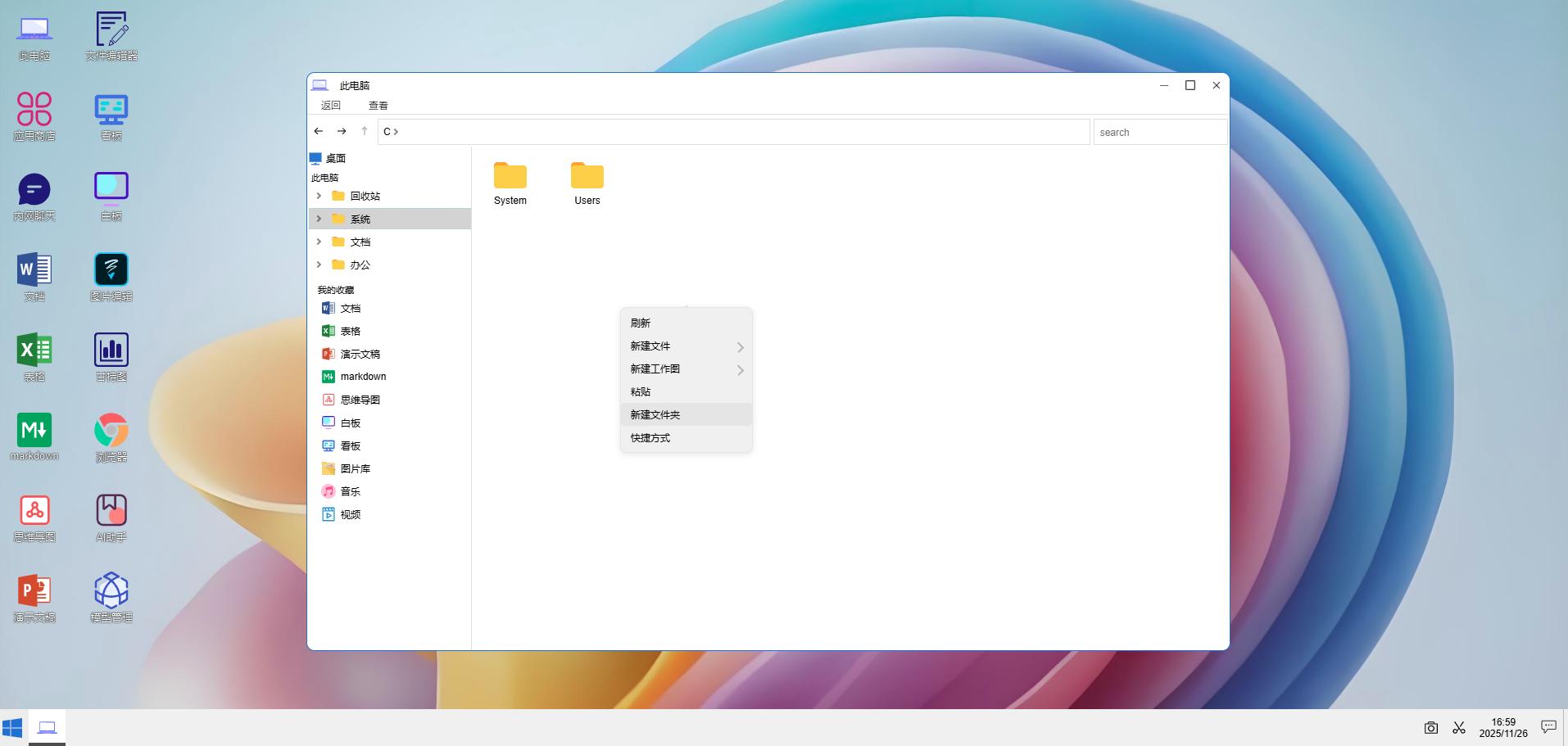This screenshot has width=1568, height=746.
Task: Expand the 办公 tree node
Action: [319, 264]
